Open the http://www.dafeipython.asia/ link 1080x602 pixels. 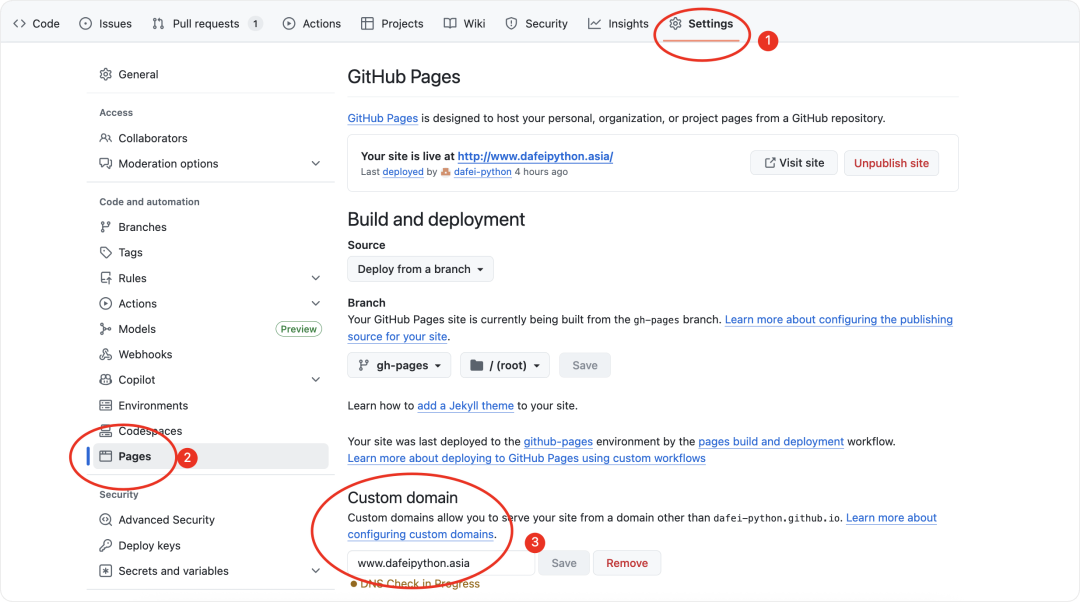pos(535,156)
